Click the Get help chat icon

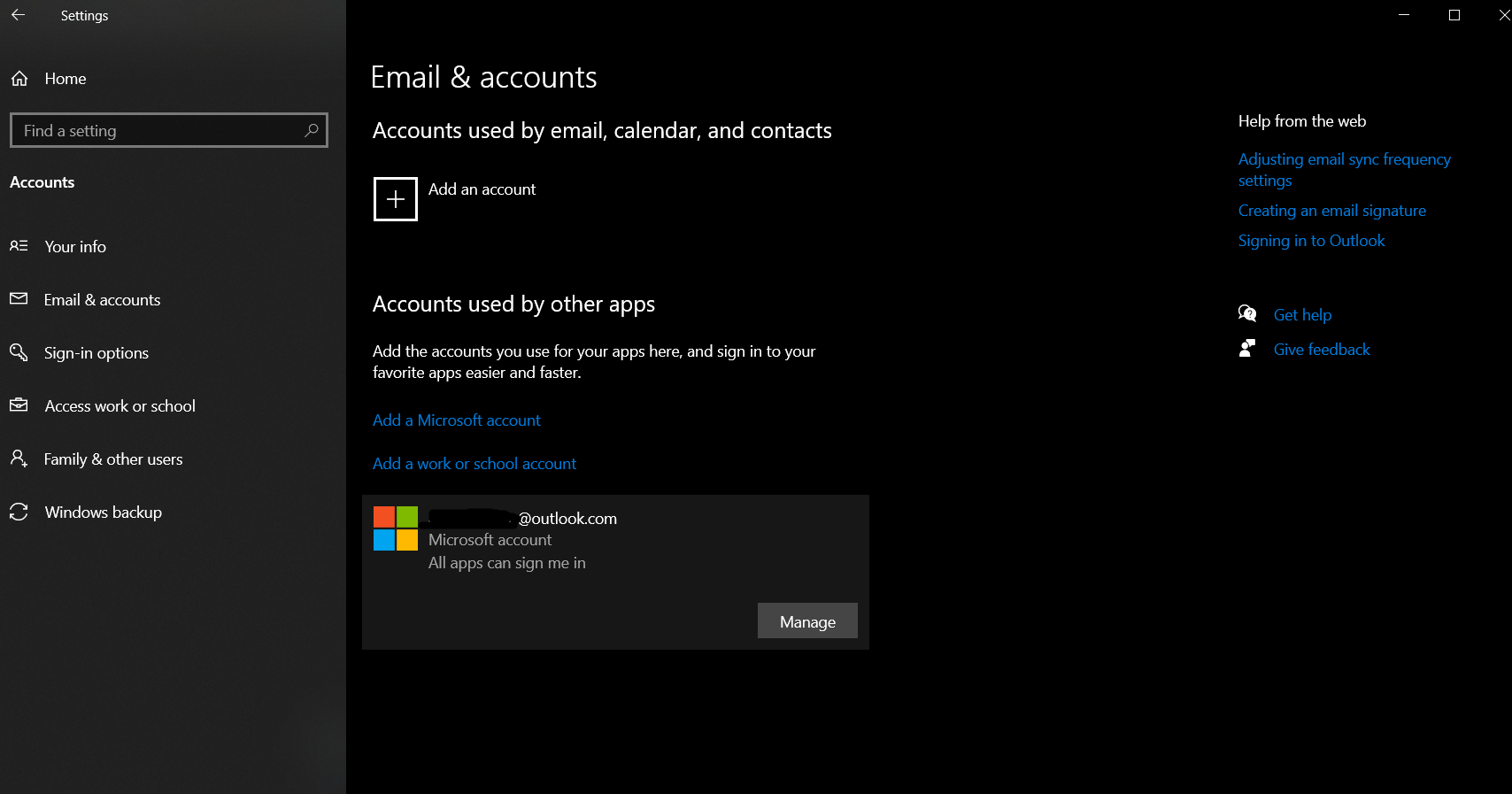1247,313
